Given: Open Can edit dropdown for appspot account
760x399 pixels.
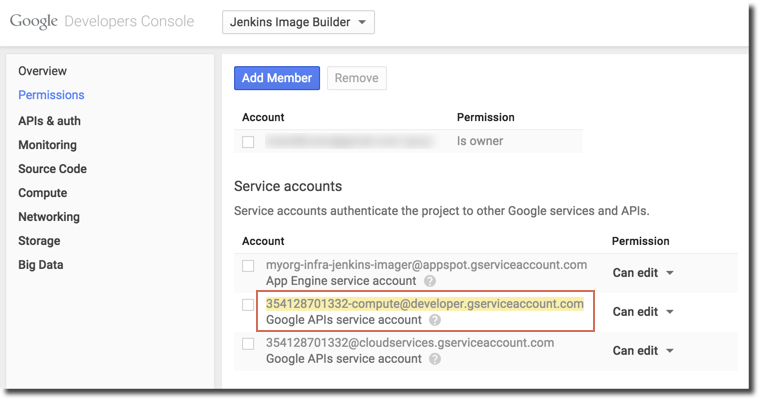Looking at the screenshot, I should pos(643,273).
